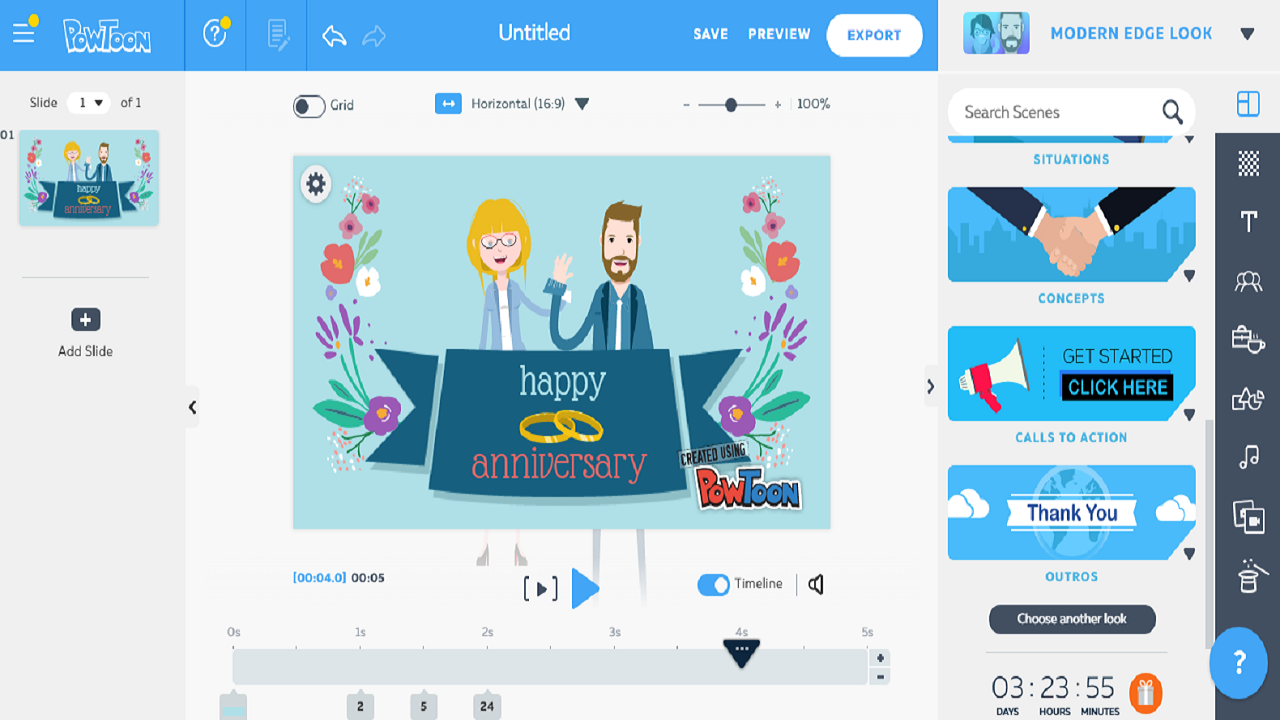
Task: Open the hamburger main menu
Action: 24,33
